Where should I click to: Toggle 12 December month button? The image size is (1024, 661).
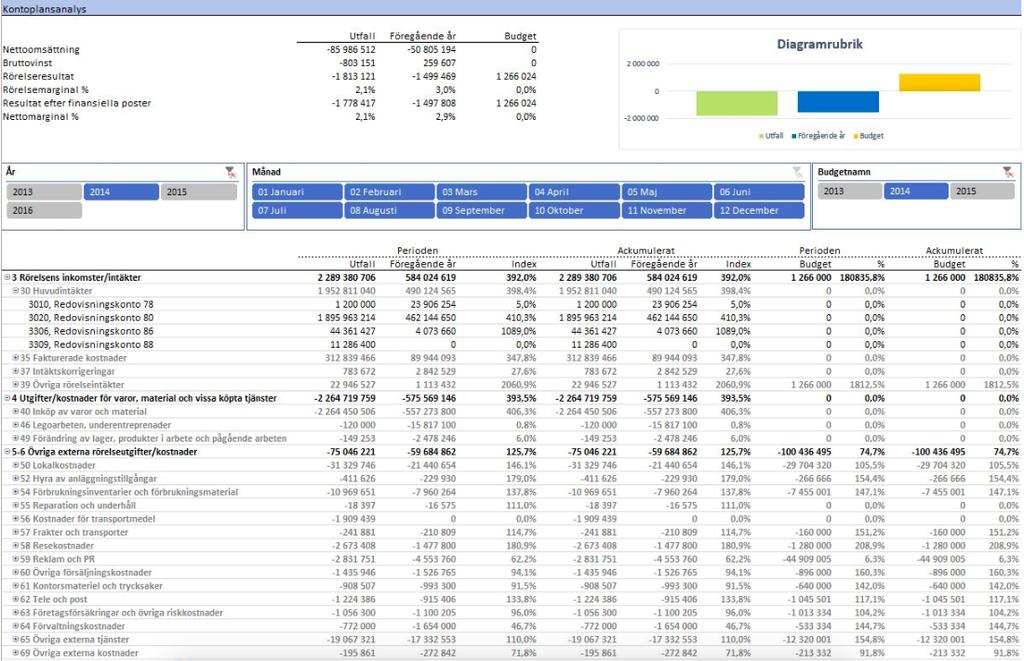[759, 210]
